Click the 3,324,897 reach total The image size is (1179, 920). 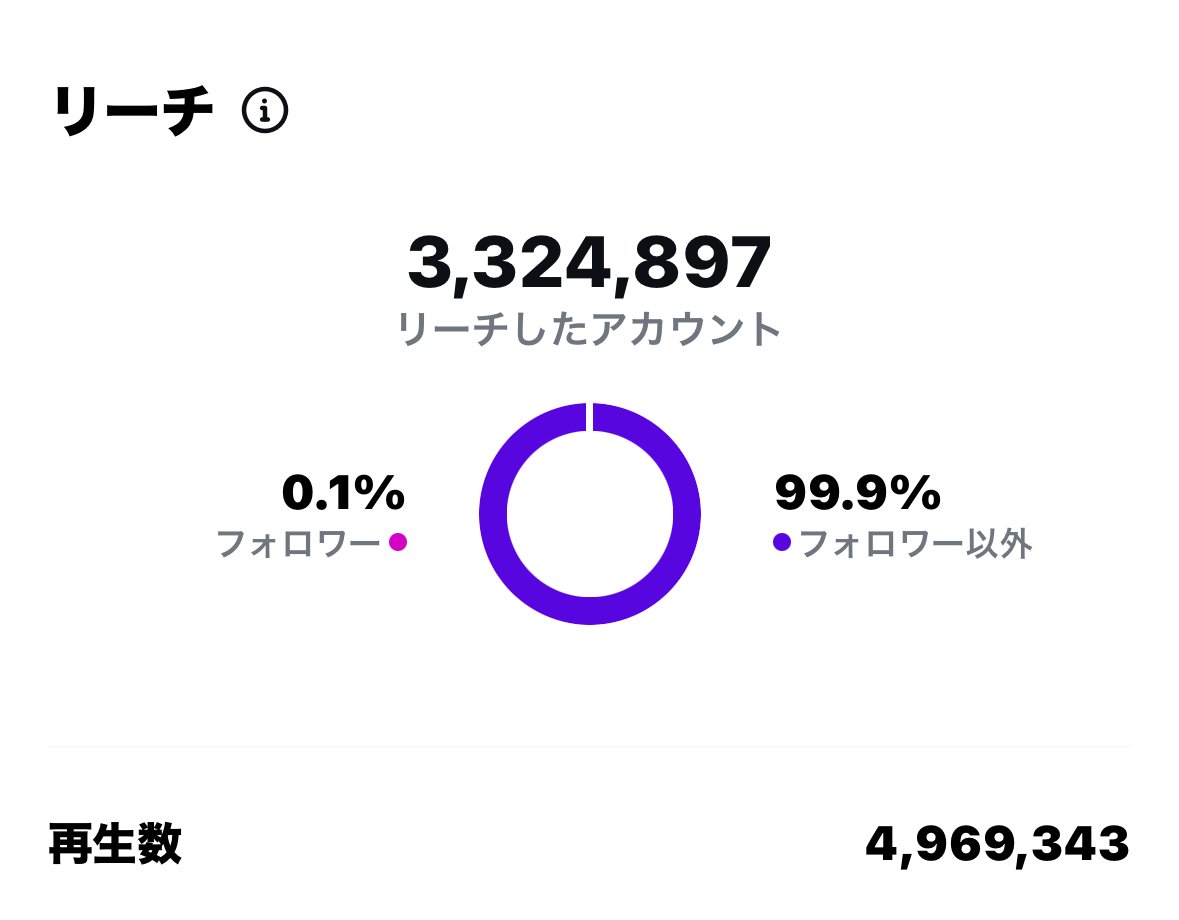(x=590, y=262)
